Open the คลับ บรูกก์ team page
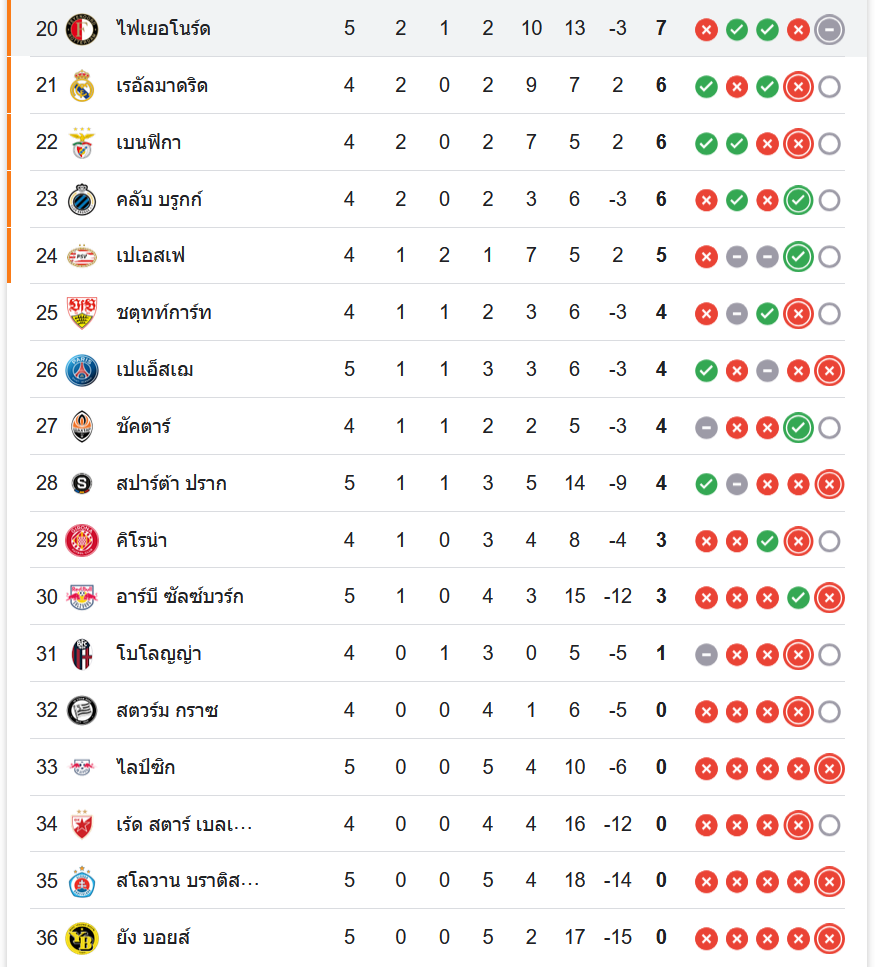The image size is (875, 967). (x=160, y=200)
